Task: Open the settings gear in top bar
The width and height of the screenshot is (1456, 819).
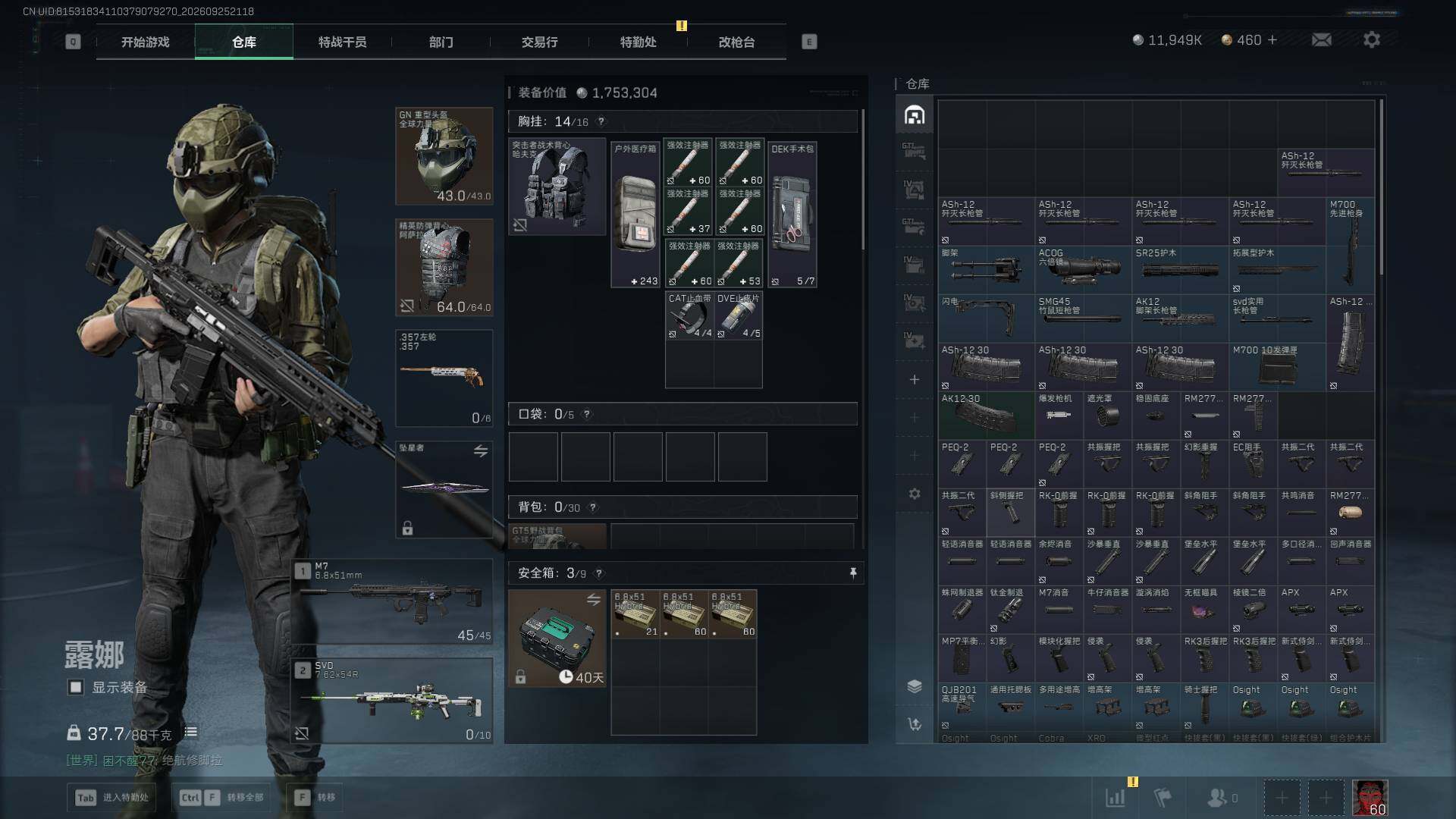Action: [1372, 39]
